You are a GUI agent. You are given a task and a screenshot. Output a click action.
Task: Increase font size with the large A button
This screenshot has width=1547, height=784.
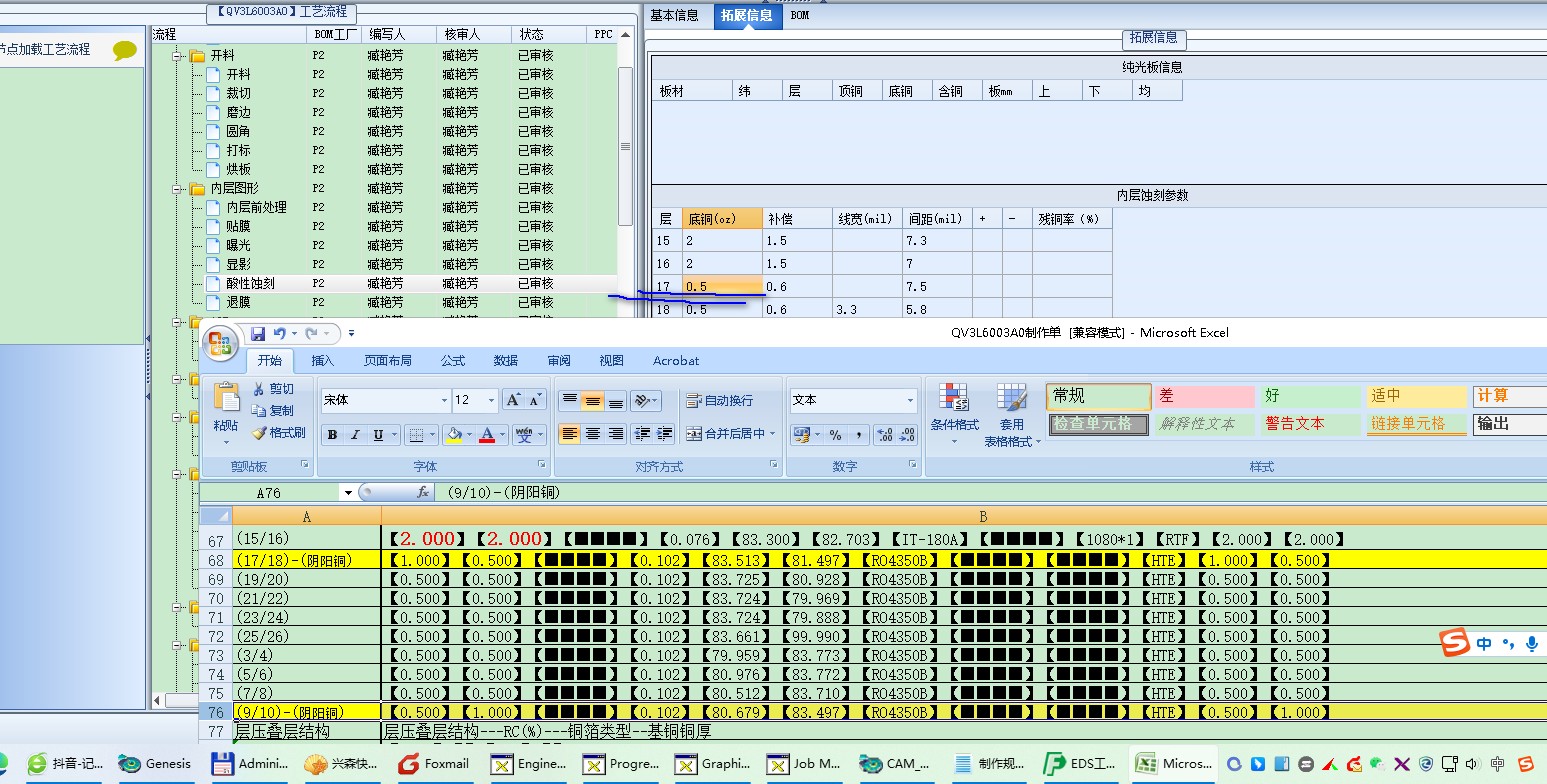(513, 400)
